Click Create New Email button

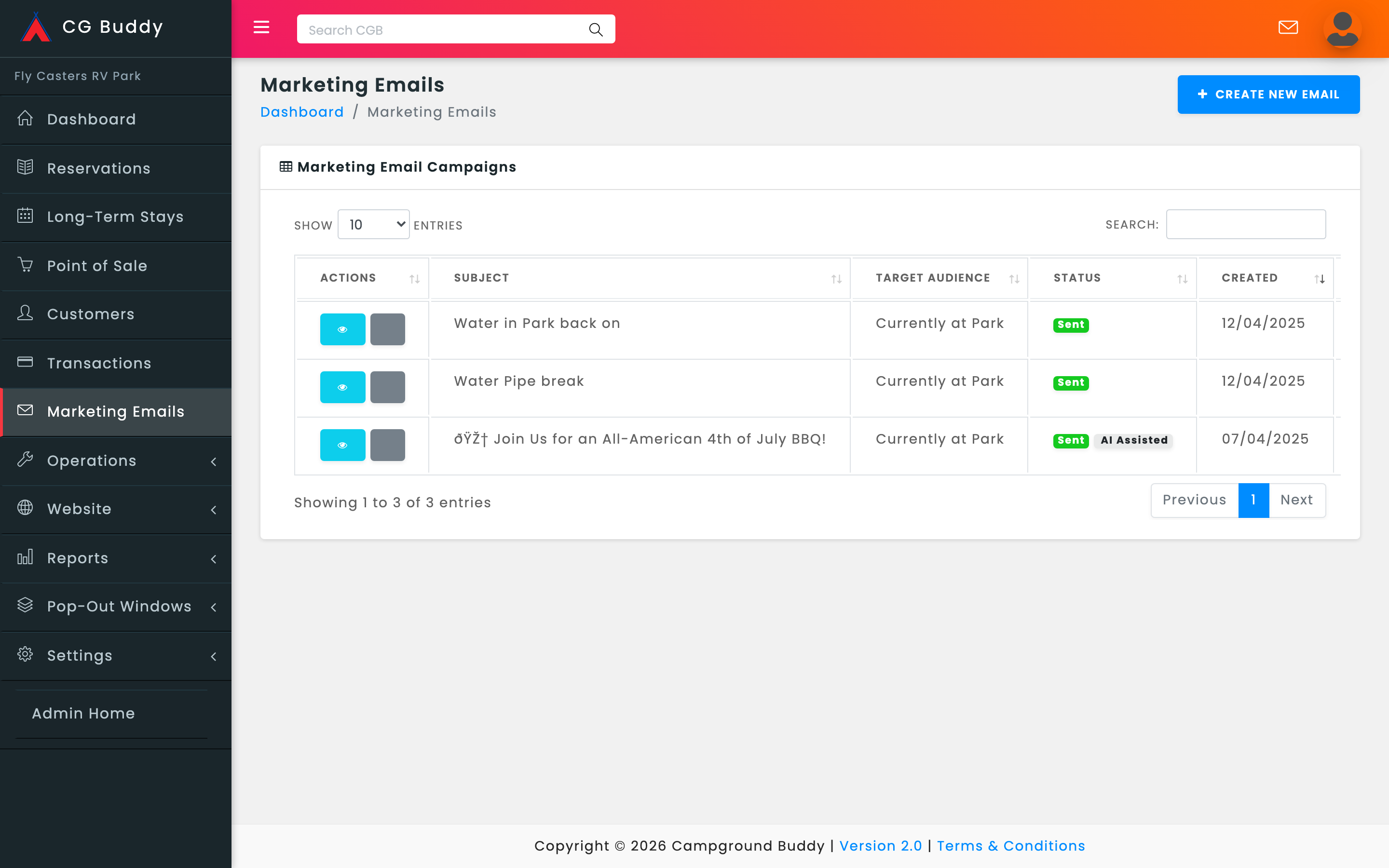(x=1268, y=95)
